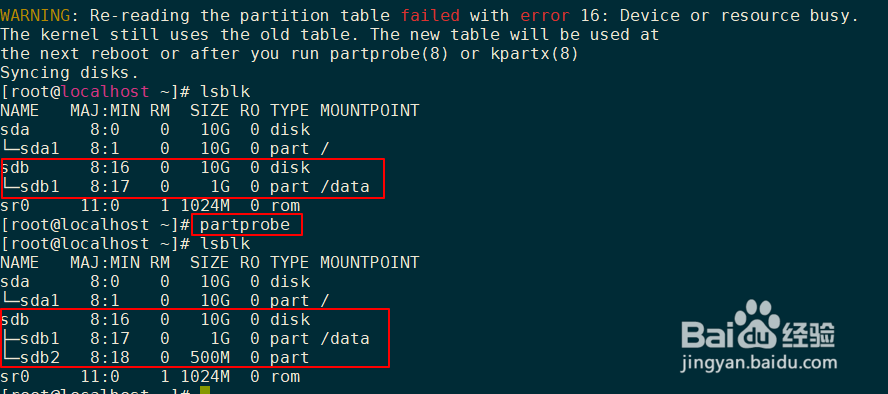888x394 pixels.
Task: Select the sdb1 /data row in second listing
Action: click(x=185, y=339)
